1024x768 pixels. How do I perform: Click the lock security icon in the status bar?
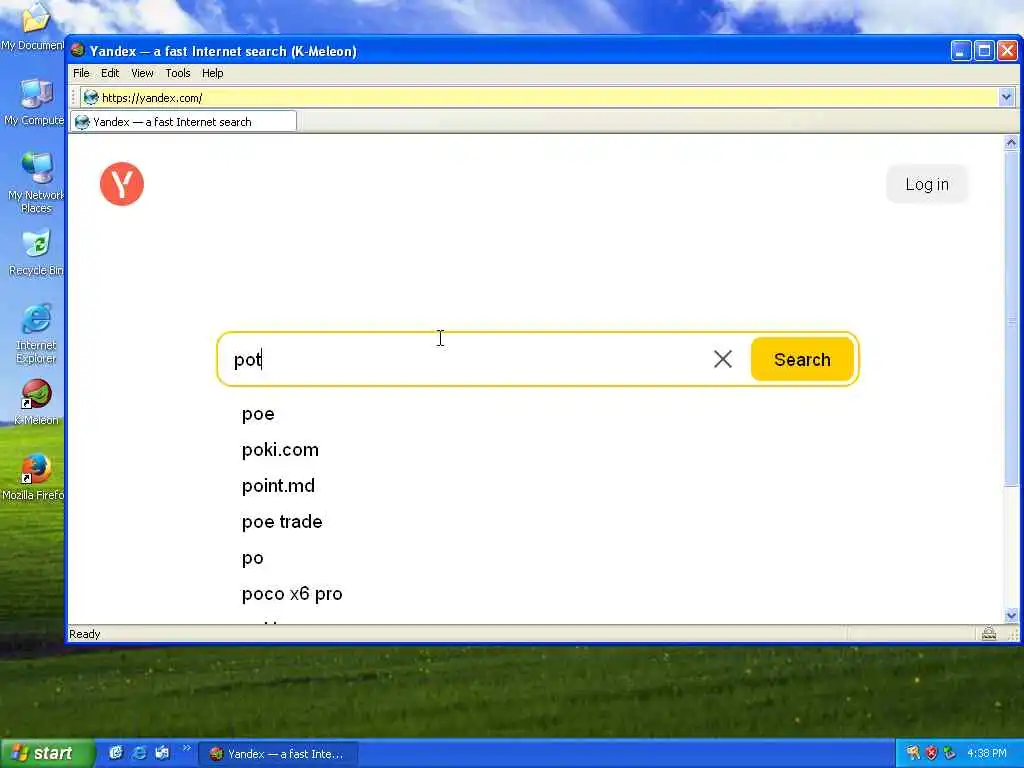989,633
